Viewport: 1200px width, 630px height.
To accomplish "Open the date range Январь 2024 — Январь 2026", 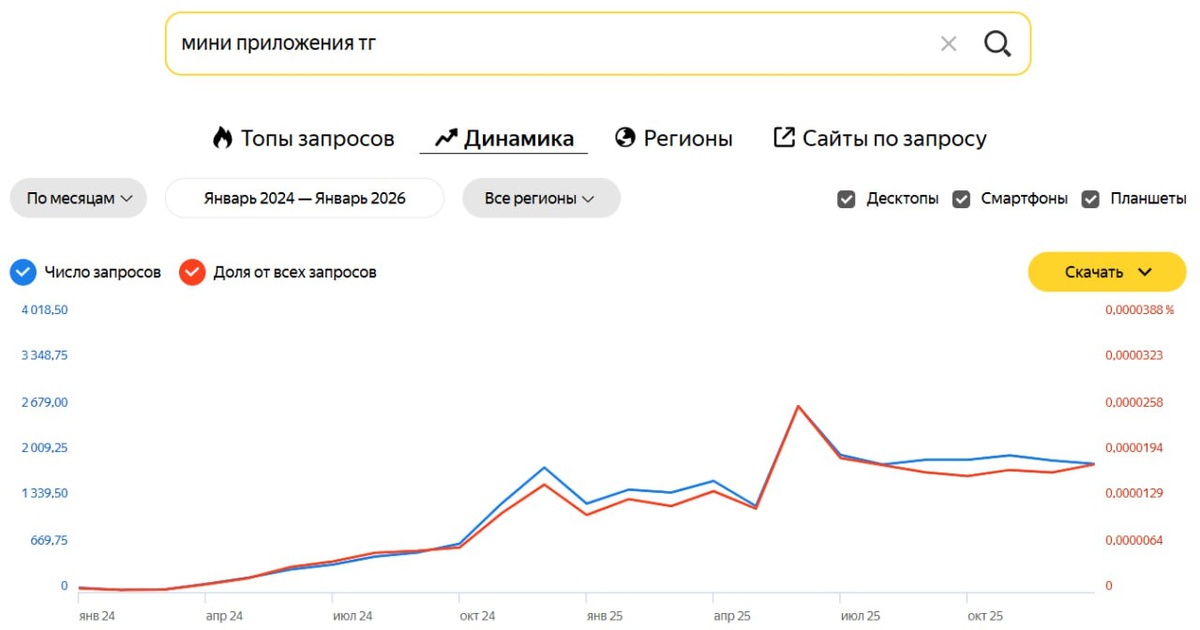I will point(304,198).
